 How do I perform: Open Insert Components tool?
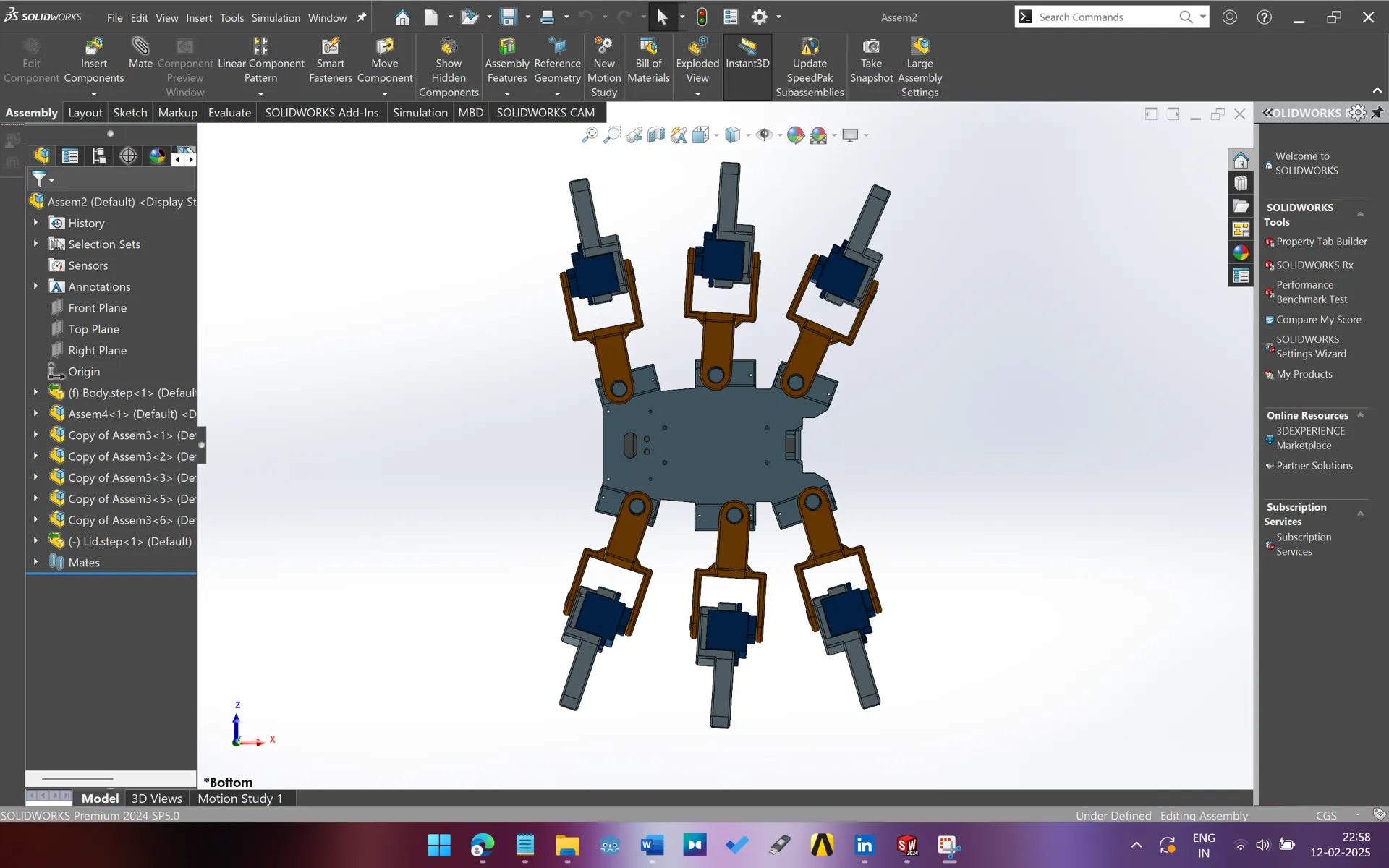[x=94, y=61]
